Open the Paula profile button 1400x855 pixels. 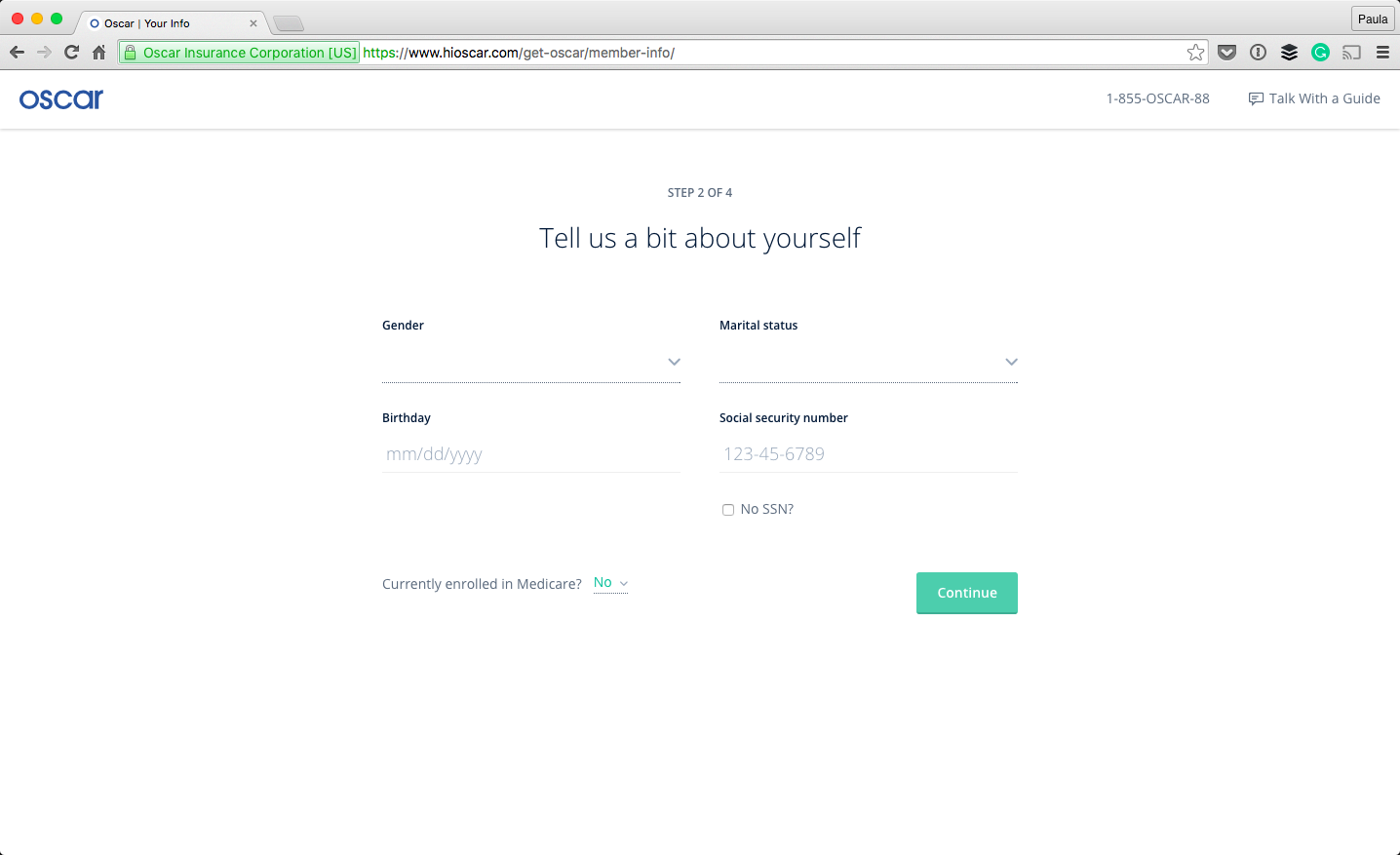coord(1373,19)
